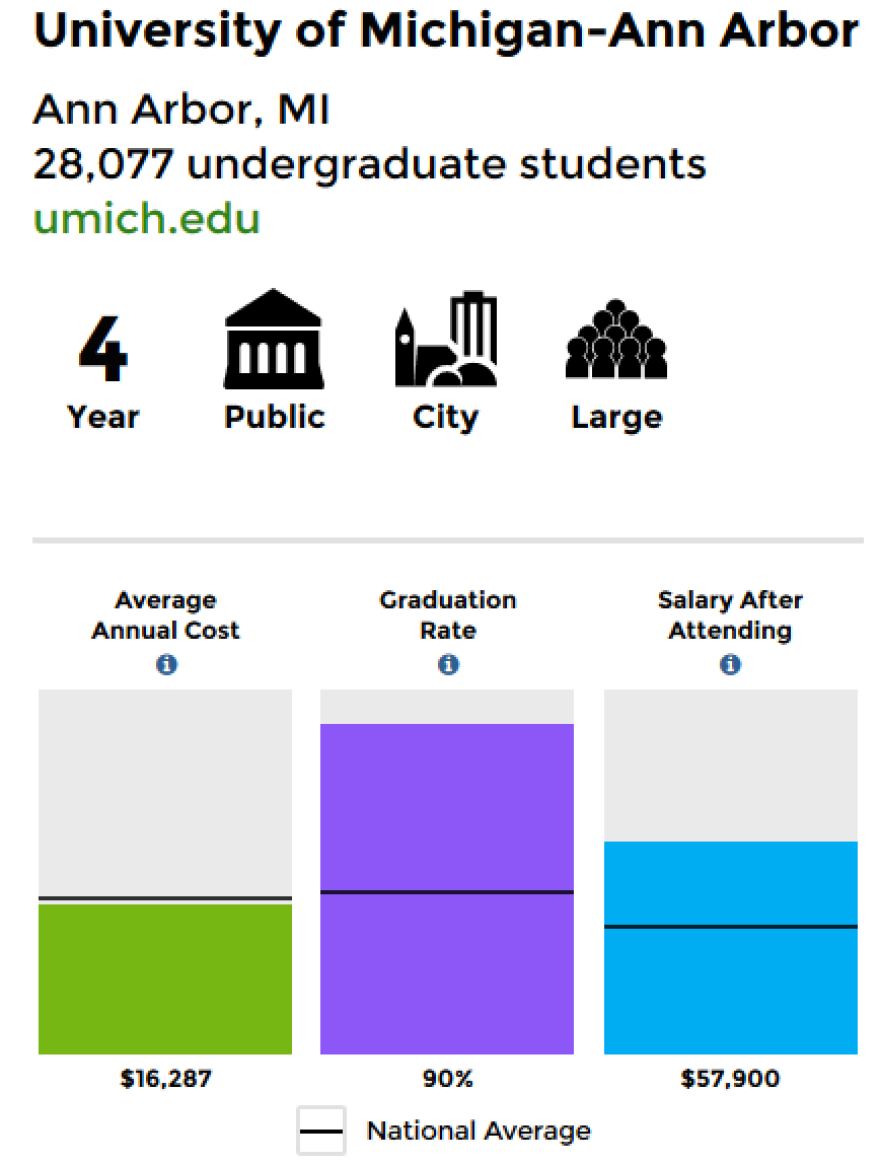
Task: Click the Salary After Attending heading
Action: point(730,615)
